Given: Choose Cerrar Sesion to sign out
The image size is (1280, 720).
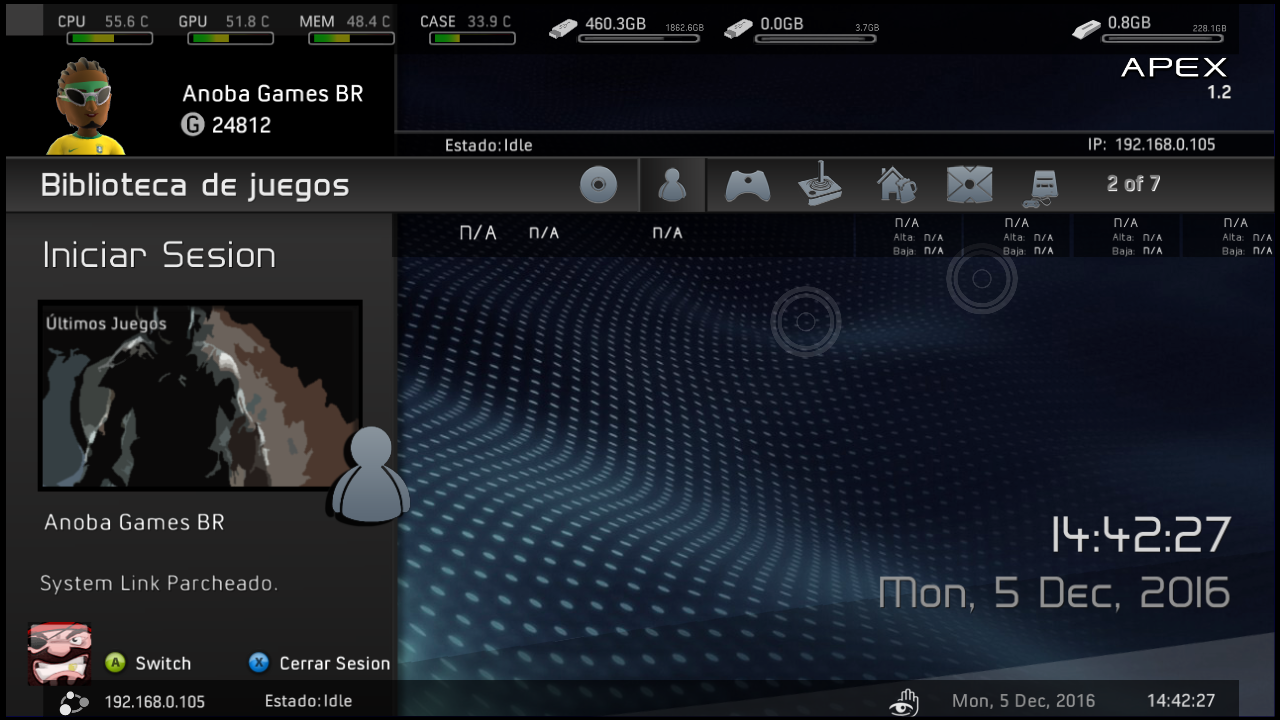Looking at the screenshot, I should click(334, 663).
